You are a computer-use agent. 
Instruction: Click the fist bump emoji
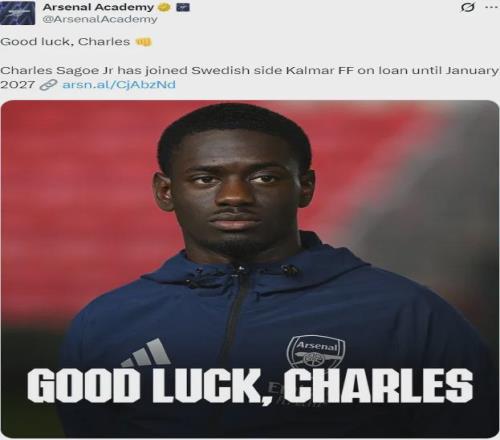tap(143, 42)
